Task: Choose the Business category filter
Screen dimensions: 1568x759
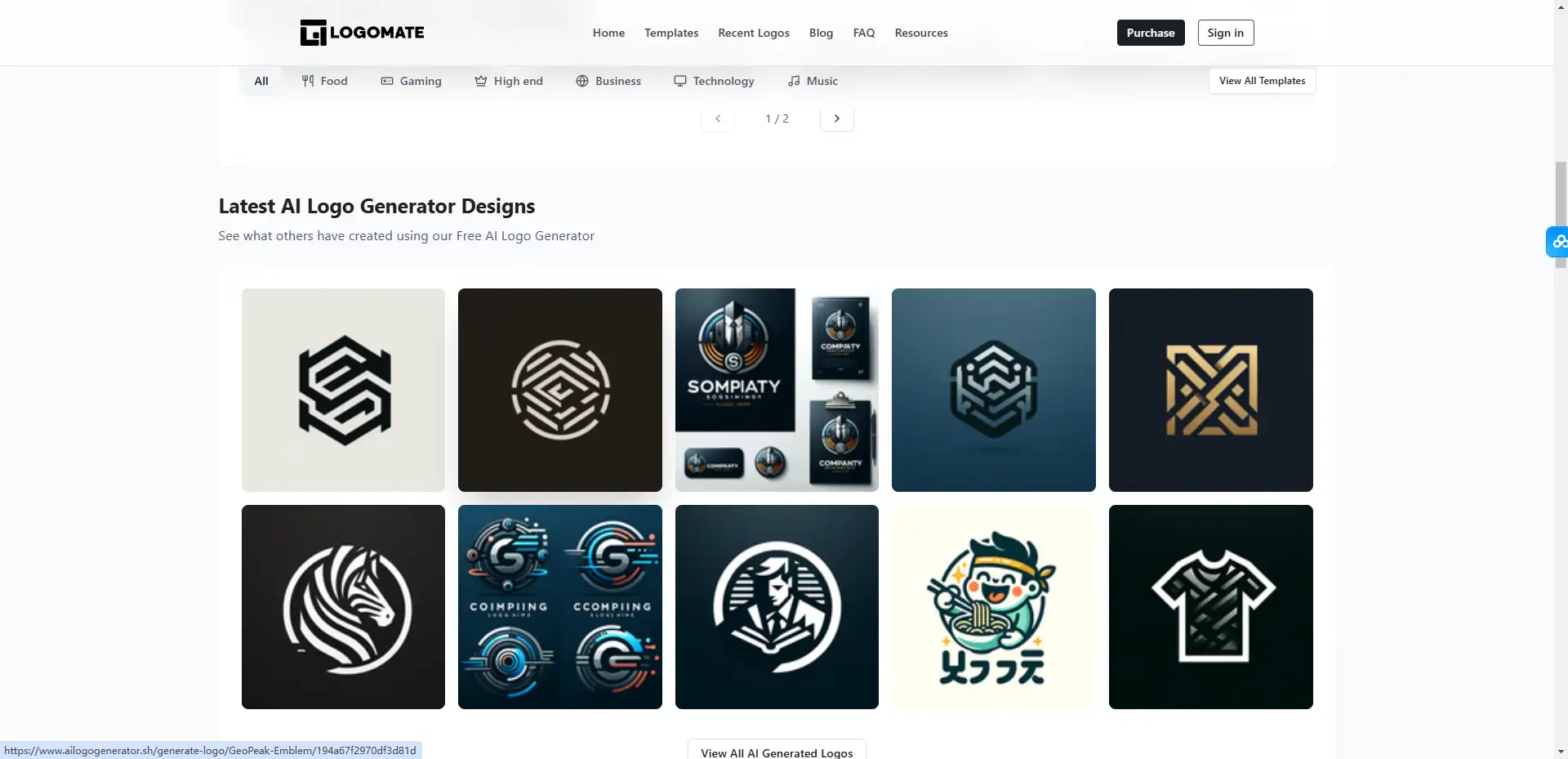Action: tap(608, 81)
